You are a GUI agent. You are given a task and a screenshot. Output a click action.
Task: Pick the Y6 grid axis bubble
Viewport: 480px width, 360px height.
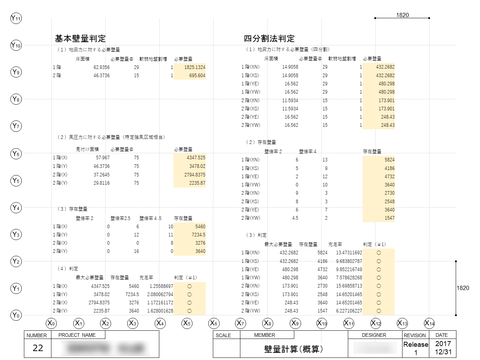click(x=16, y=153)
